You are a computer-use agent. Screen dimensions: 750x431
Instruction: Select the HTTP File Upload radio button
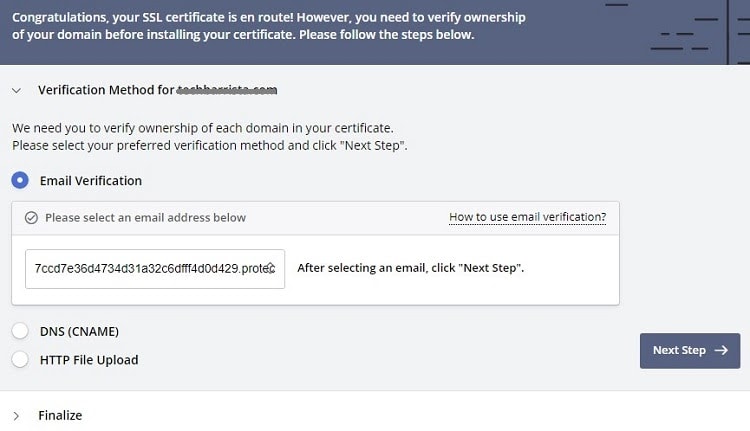coord(20,359)
